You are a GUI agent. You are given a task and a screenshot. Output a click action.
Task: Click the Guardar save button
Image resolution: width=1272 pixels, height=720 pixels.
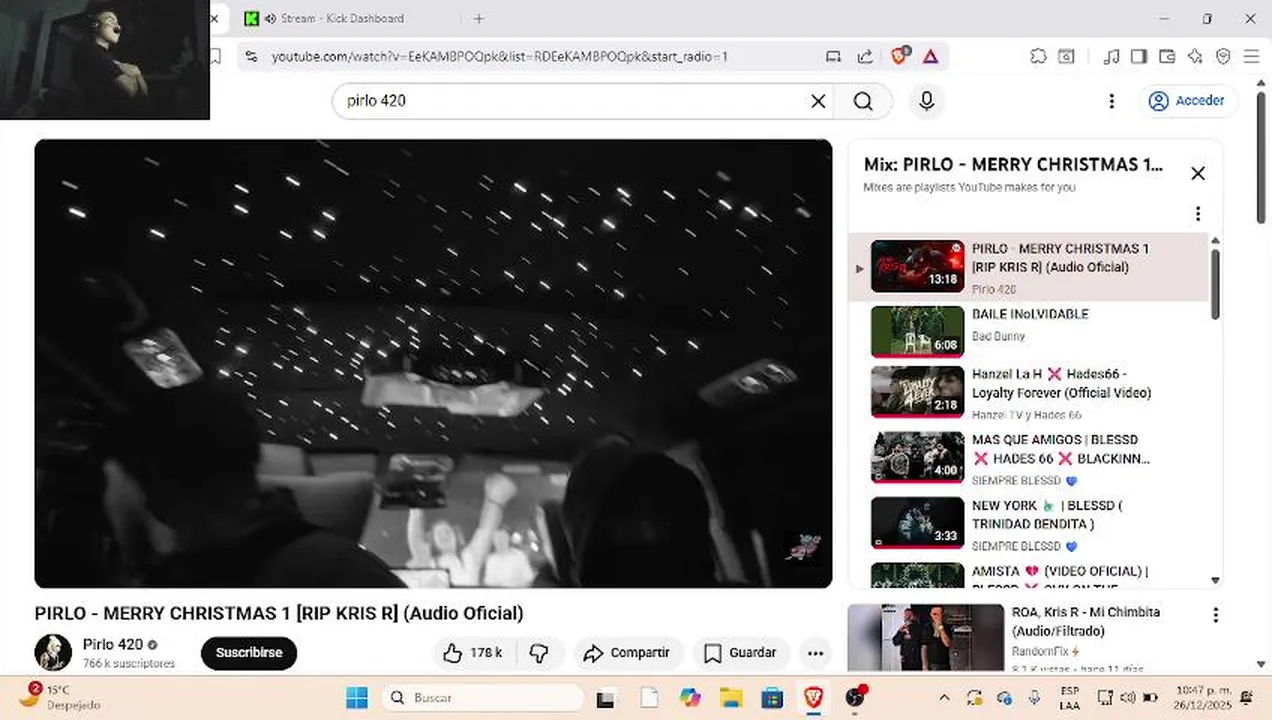741,653
